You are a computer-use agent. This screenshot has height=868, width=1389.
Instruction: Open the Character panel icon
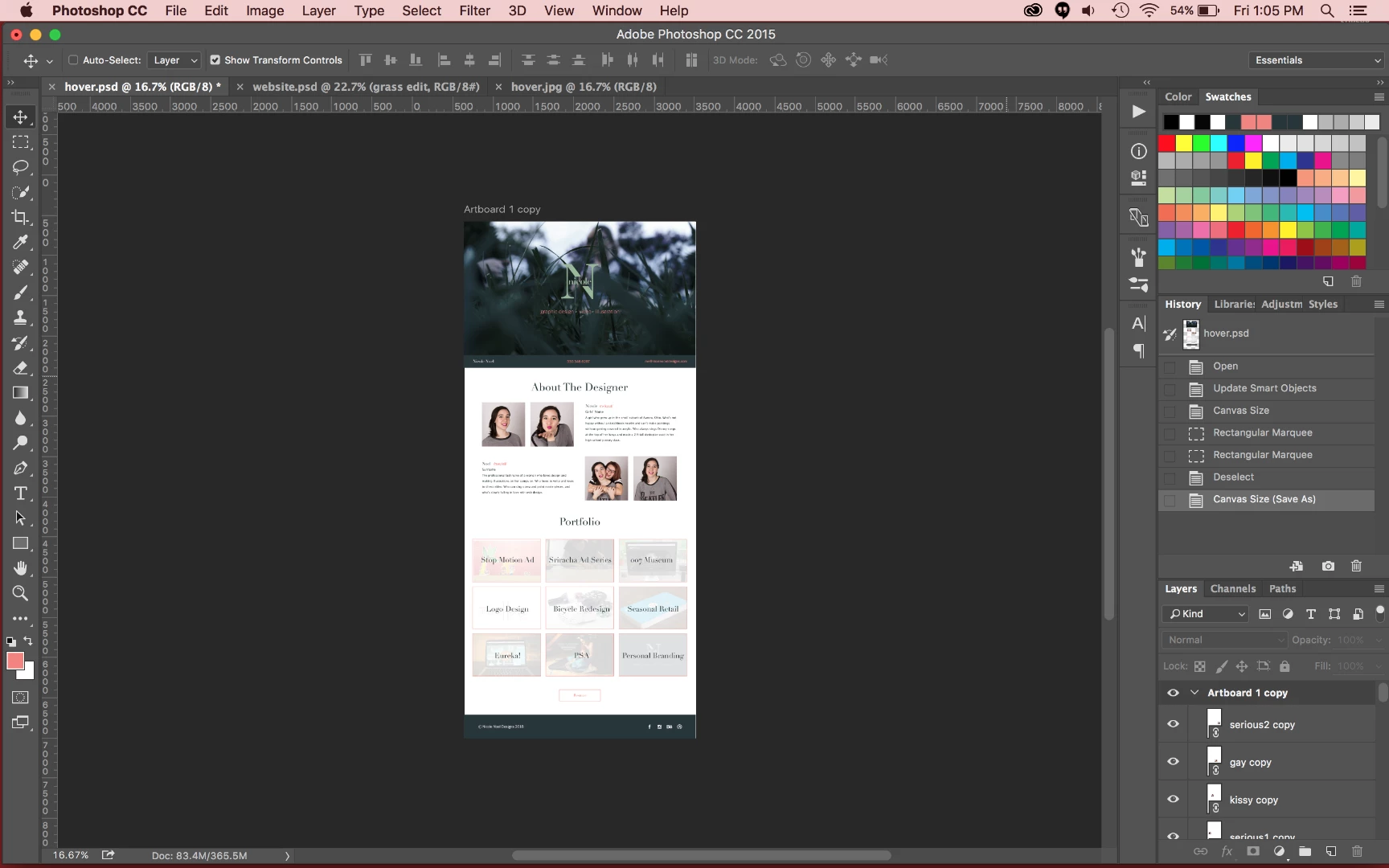click(x=1138, y=324)
